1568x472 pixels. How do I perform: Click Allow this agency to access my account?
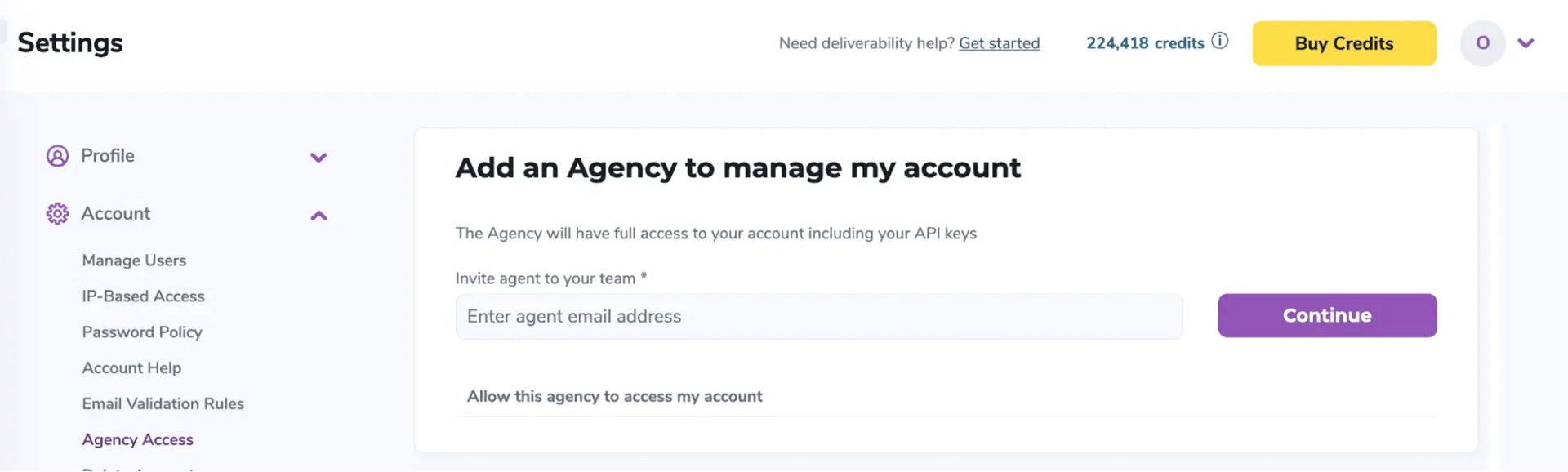614,396
